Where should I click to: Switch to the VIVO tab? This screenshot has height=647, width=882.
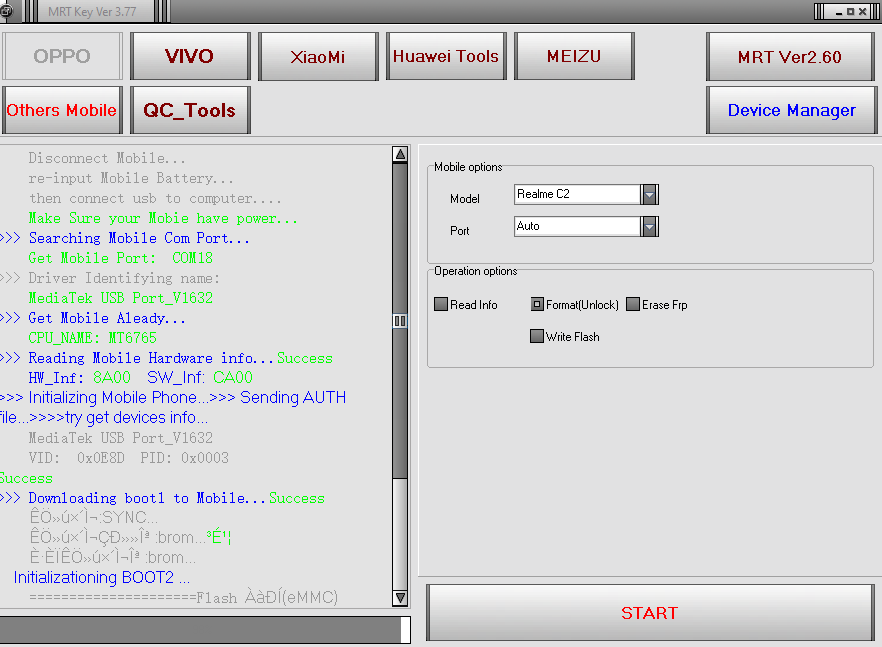(190, 56)
